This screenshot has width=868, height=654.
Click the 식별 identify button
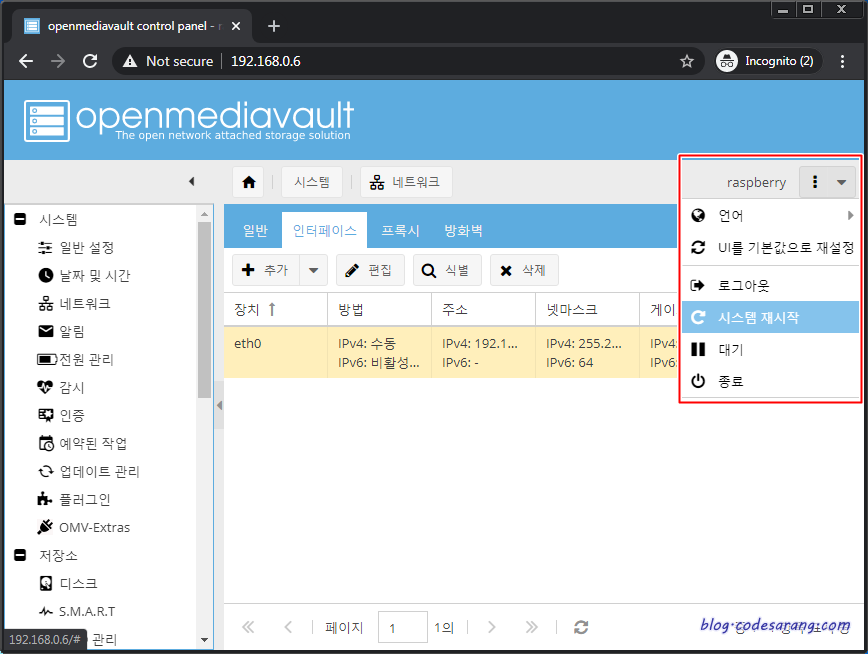[x=447, y=270]
